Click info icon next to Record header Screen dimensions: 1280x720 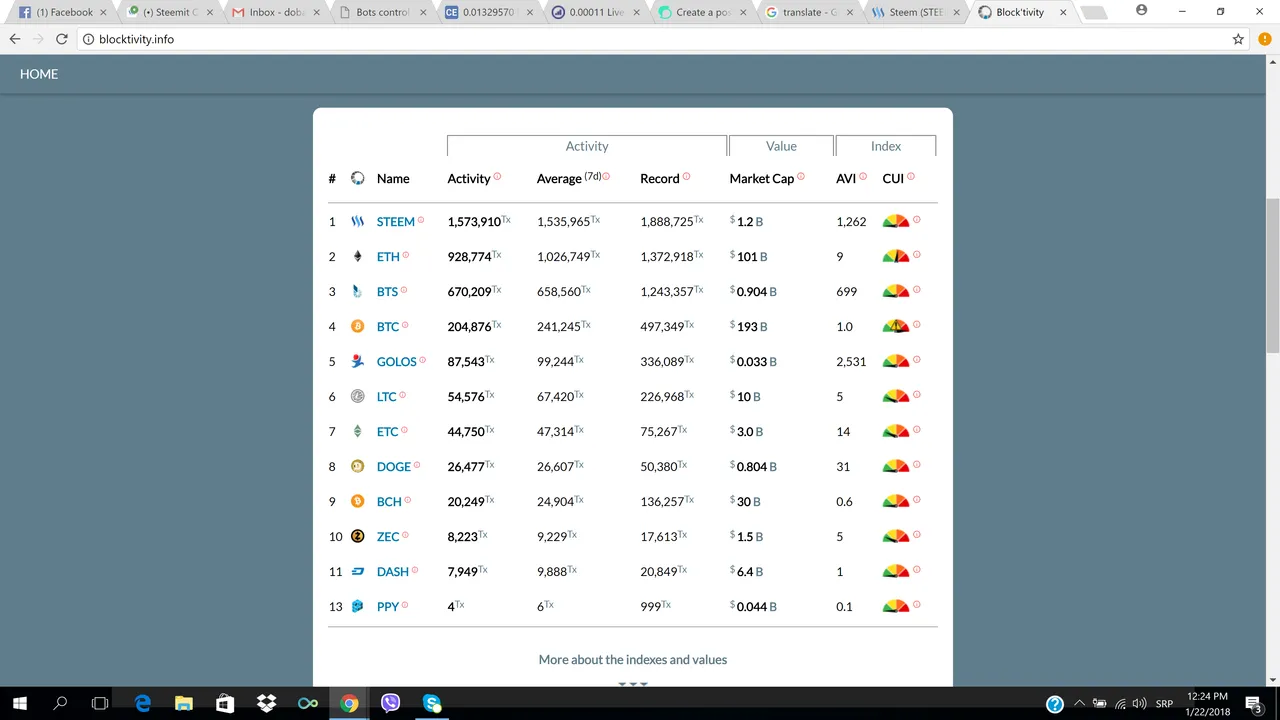point(687,176)
